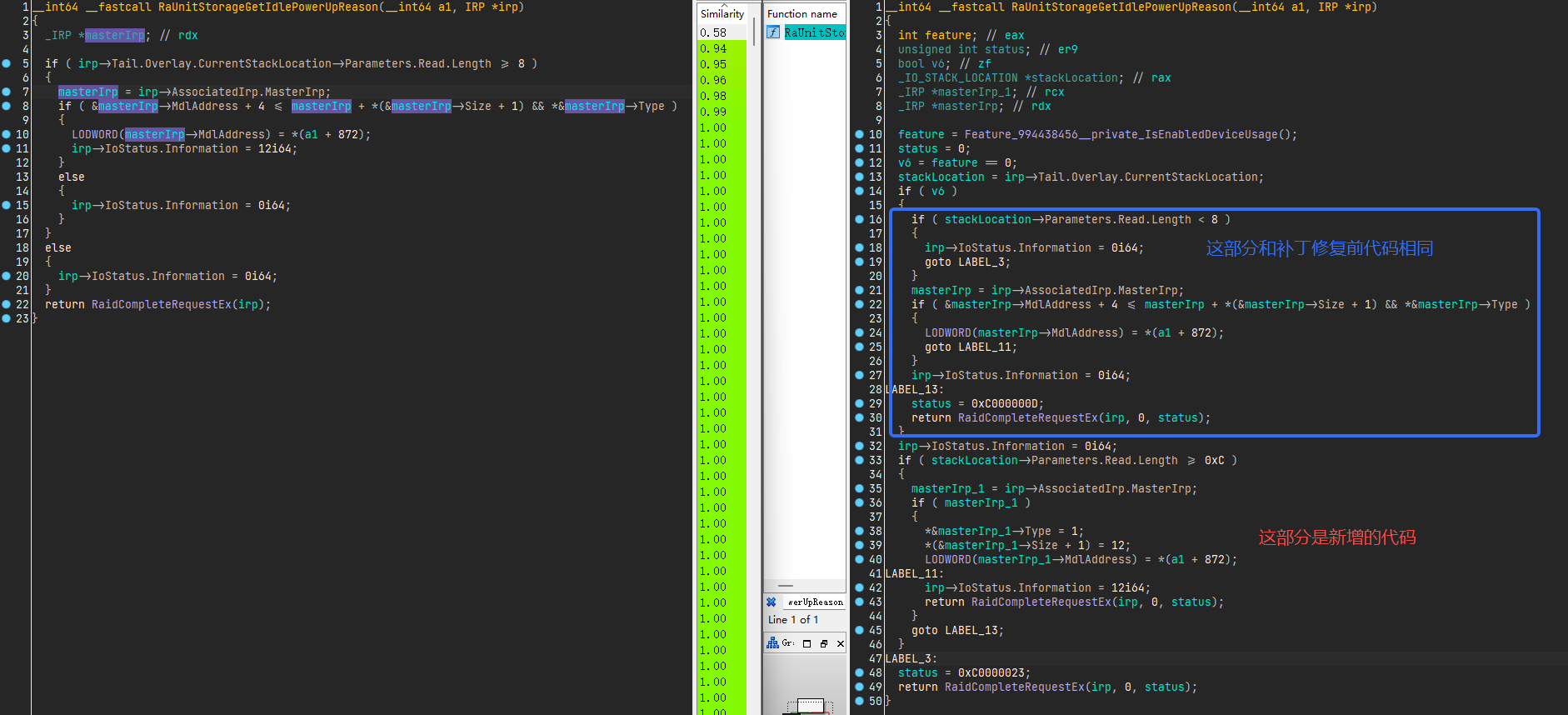The height and width of the screenshot is (715, 1568).
Task: Toggle breakpoint dot on right pane line 10
Action: point(859,134)
